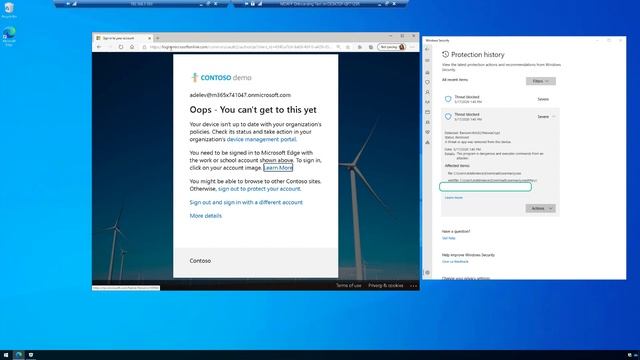Screen dimensions: 640x360
Task: Expand the first Threat blocked entry
Action: (500, 99)
